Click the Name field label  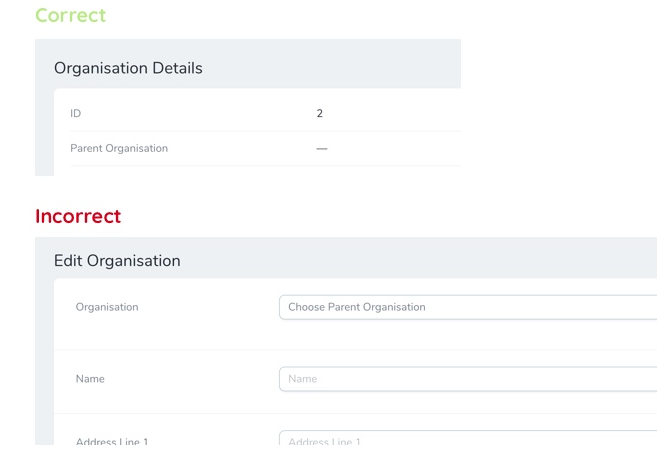(x=90, y=379)
